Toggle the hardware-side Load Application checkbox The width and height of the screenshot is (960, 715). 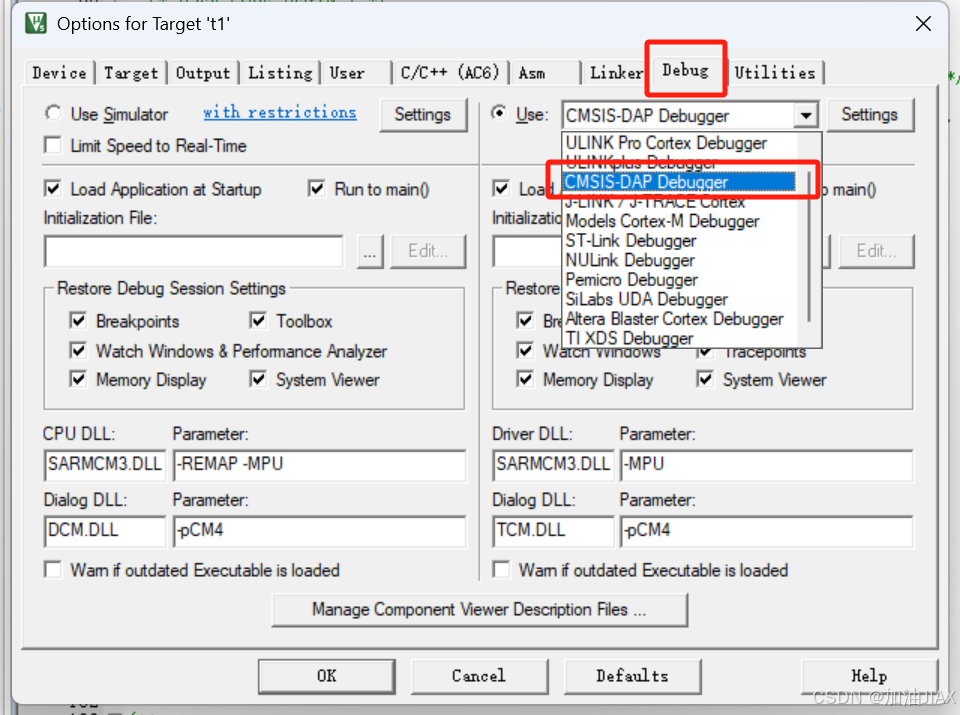pos(501,189)
